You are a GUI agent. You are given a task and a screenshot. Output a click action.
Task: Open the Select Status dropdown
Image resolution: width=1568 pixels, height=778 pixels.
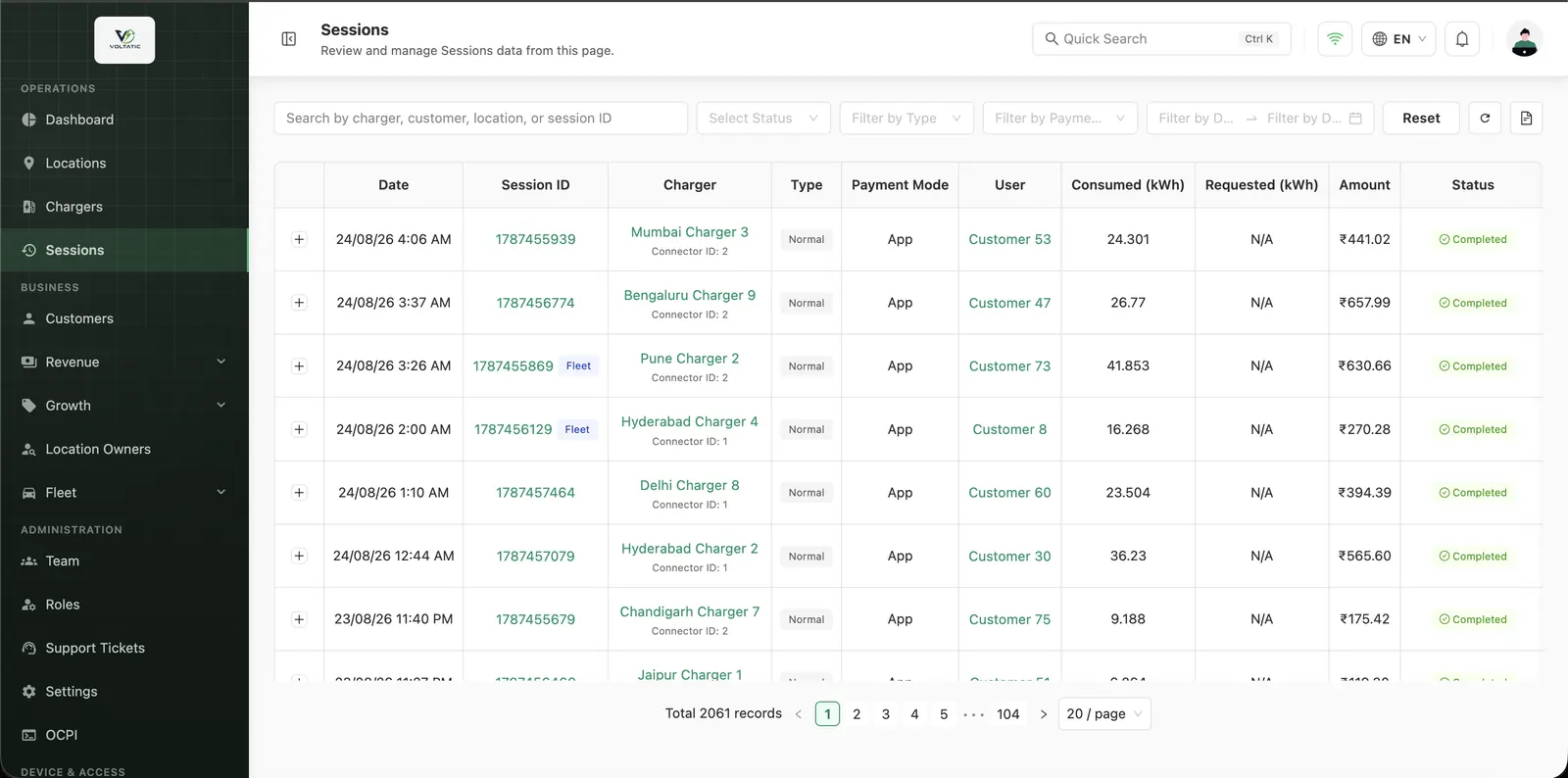click(763, 119)
